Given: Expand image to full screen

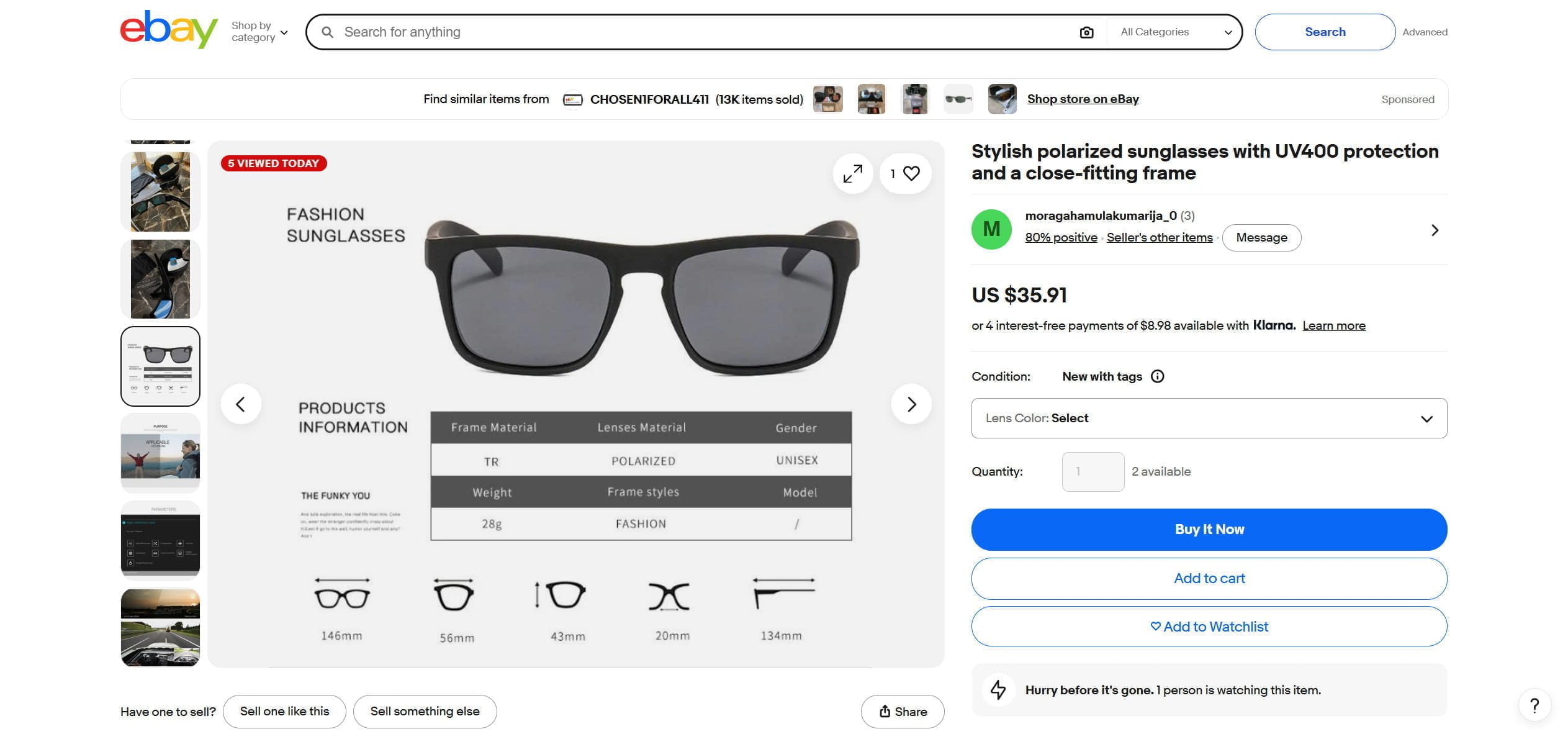Looking at the screenshot, I should click(852, 174).
